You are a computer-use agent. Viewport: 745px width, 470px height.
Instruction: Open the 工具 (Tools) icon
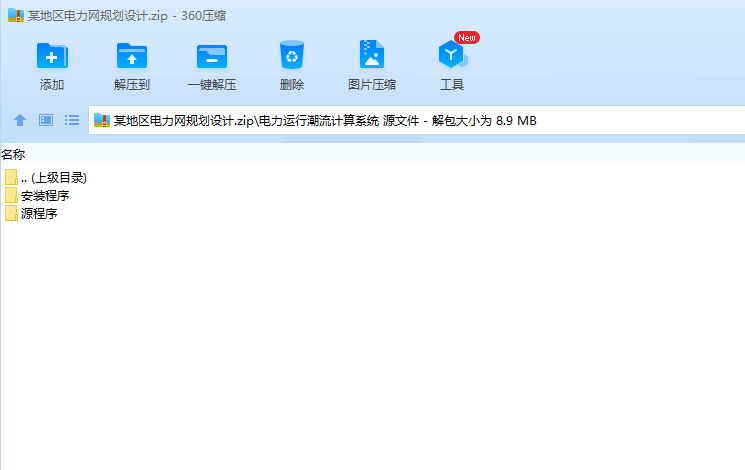click(452, 54)
